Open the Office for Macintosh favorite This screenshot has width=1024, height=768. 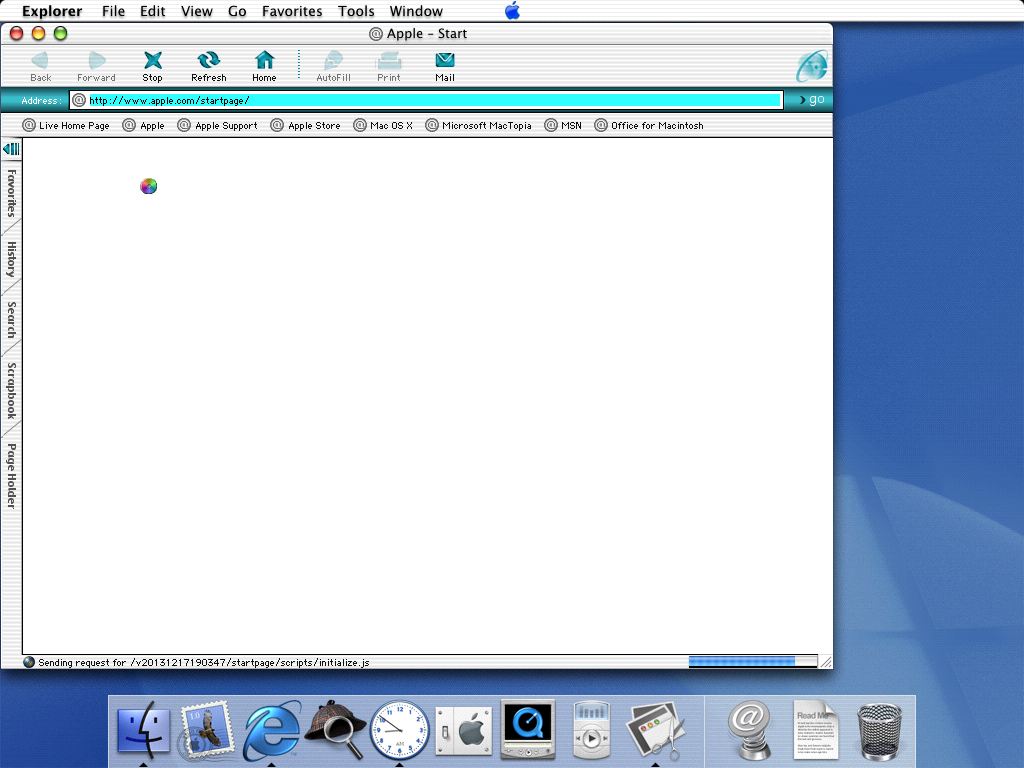tap(649, 125)
